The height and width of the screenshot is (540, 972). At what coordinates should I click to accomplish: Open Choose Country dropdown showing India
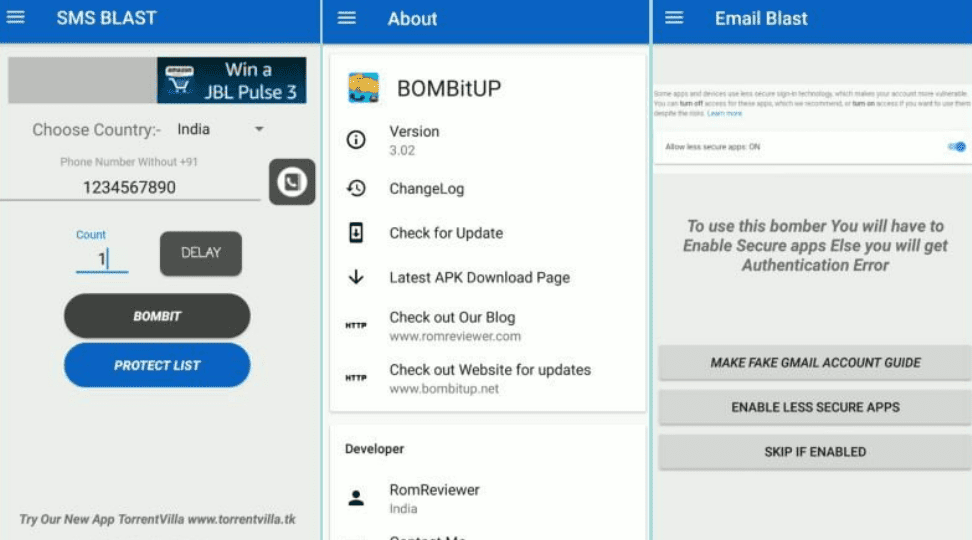[x=220, y=129]
